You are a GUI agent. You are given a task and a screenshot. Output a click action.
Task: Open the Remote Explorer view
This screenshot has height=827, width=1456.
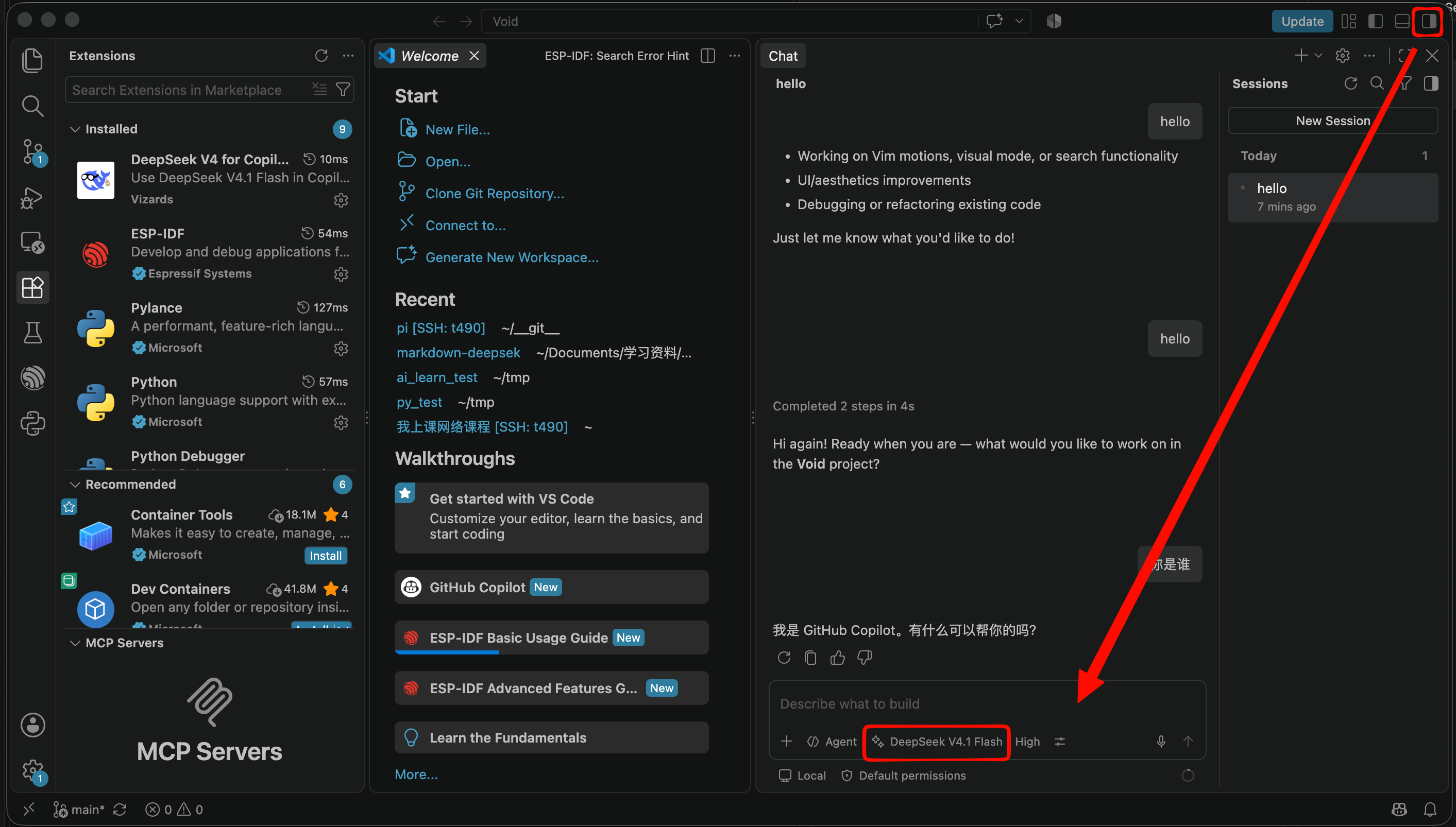(x=32, y=243)
